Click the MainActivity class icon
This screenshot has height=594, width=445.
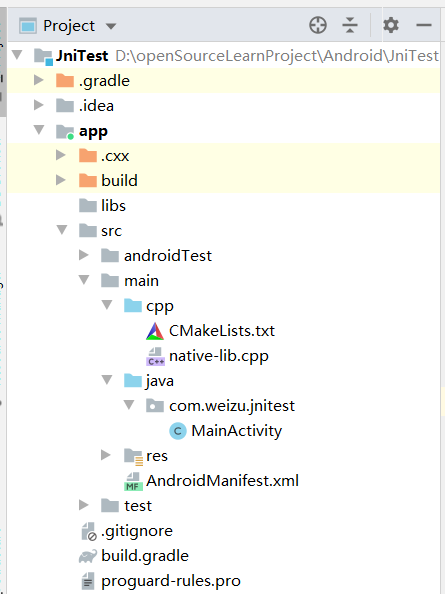[x=178, y=431]
